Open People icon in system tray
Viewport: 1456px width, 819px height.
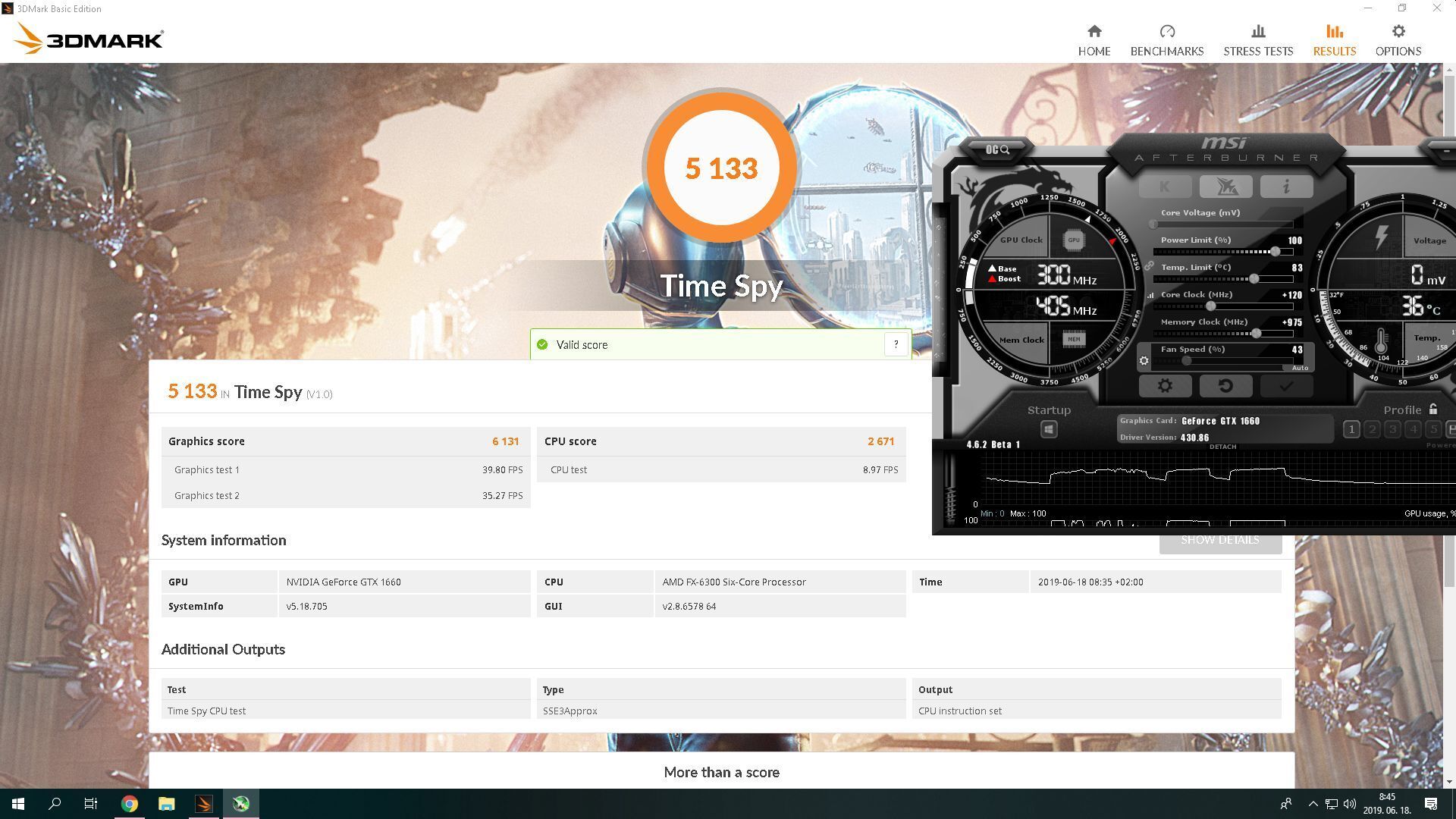click(1286, 804)
